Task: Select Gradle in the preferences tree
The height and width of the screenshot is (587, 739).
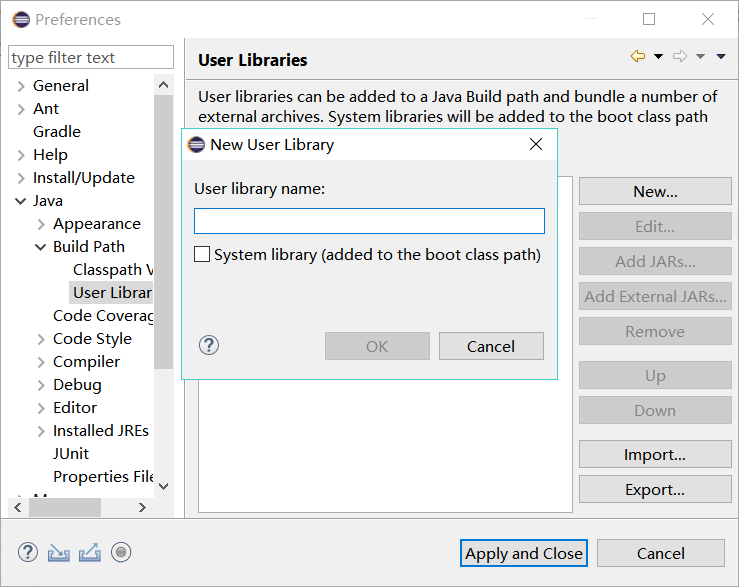Action: point(57,132)
